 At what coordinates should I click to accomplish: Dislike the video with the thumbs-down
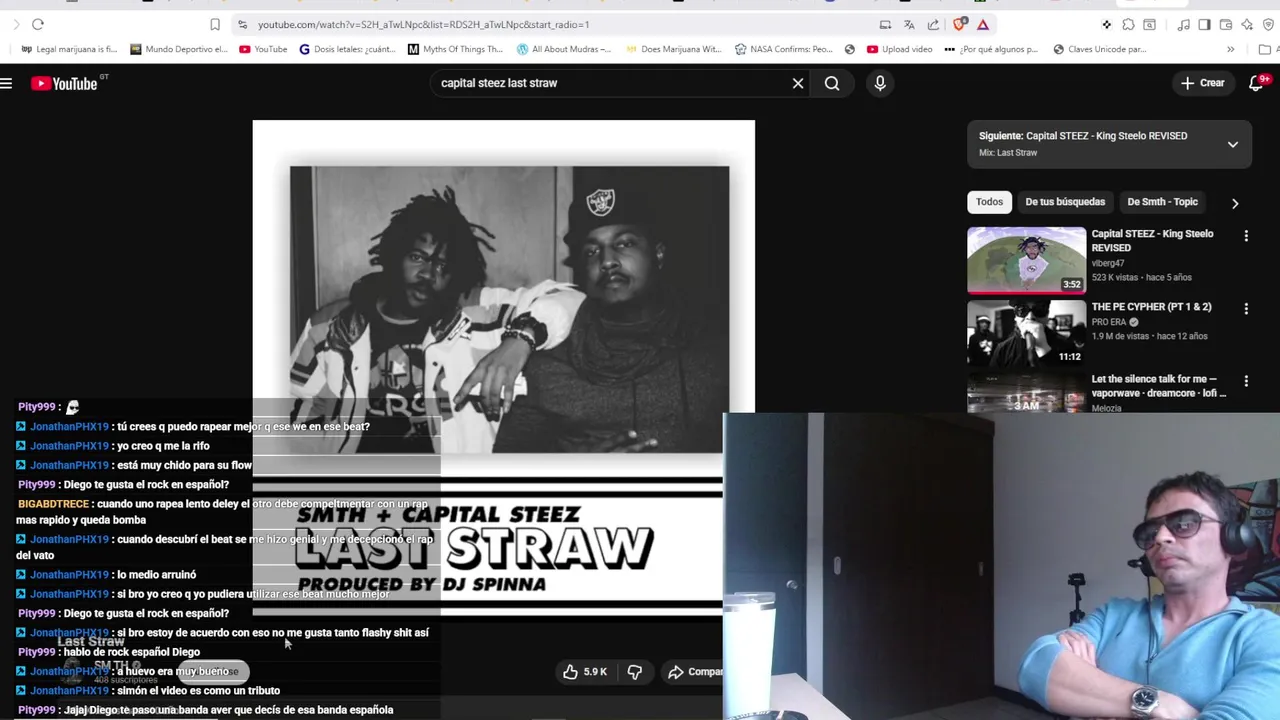click(634, 672)
